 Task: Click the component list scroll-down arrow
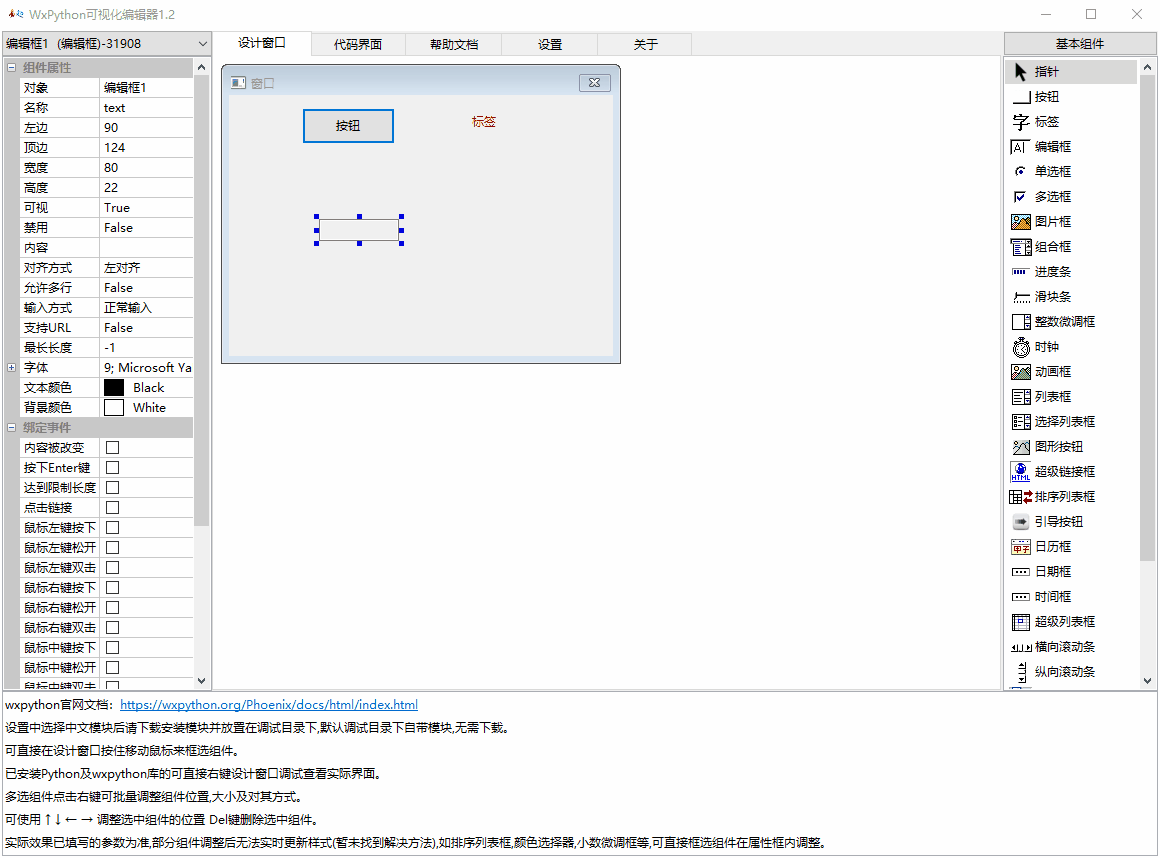click(x=1147, y=681)
